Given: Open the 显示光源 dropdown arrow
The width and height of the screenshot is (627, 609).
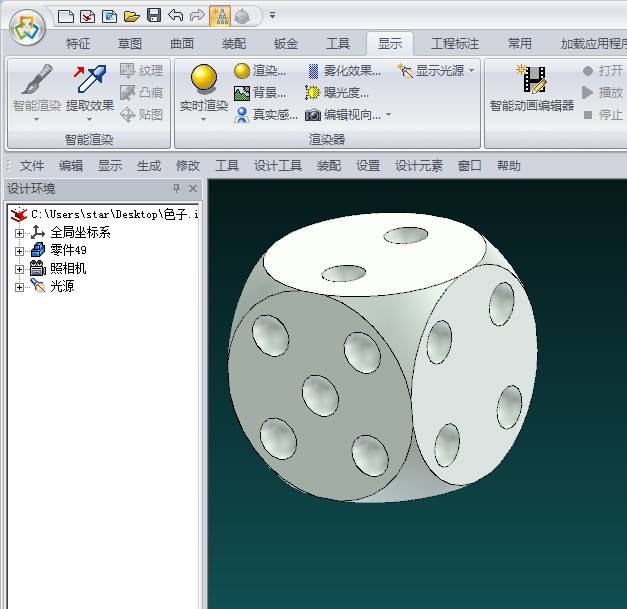Looking at the screenshot, I should tap(472, 71).
